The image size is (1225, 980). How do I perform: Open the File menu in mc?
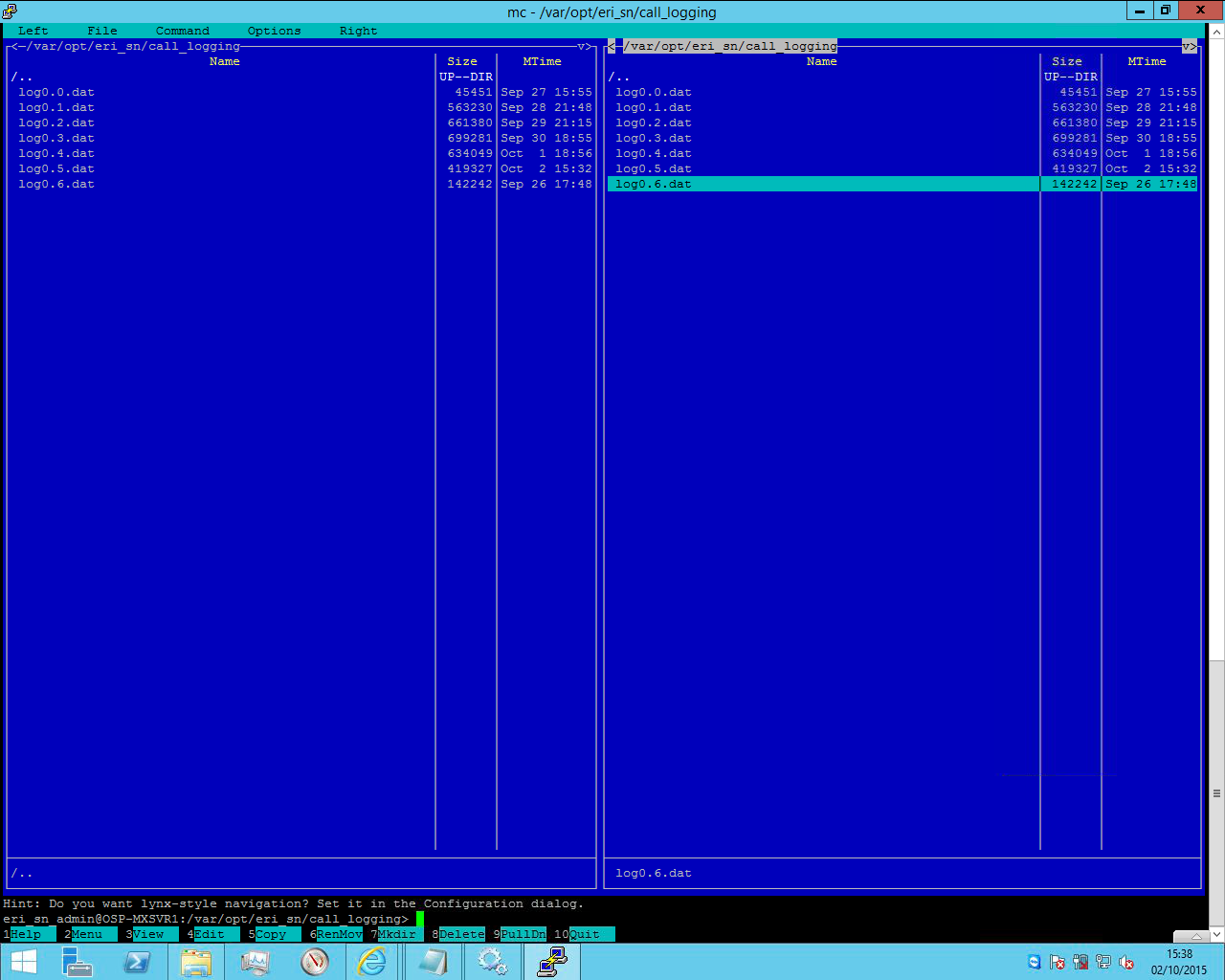click(101, 31)
